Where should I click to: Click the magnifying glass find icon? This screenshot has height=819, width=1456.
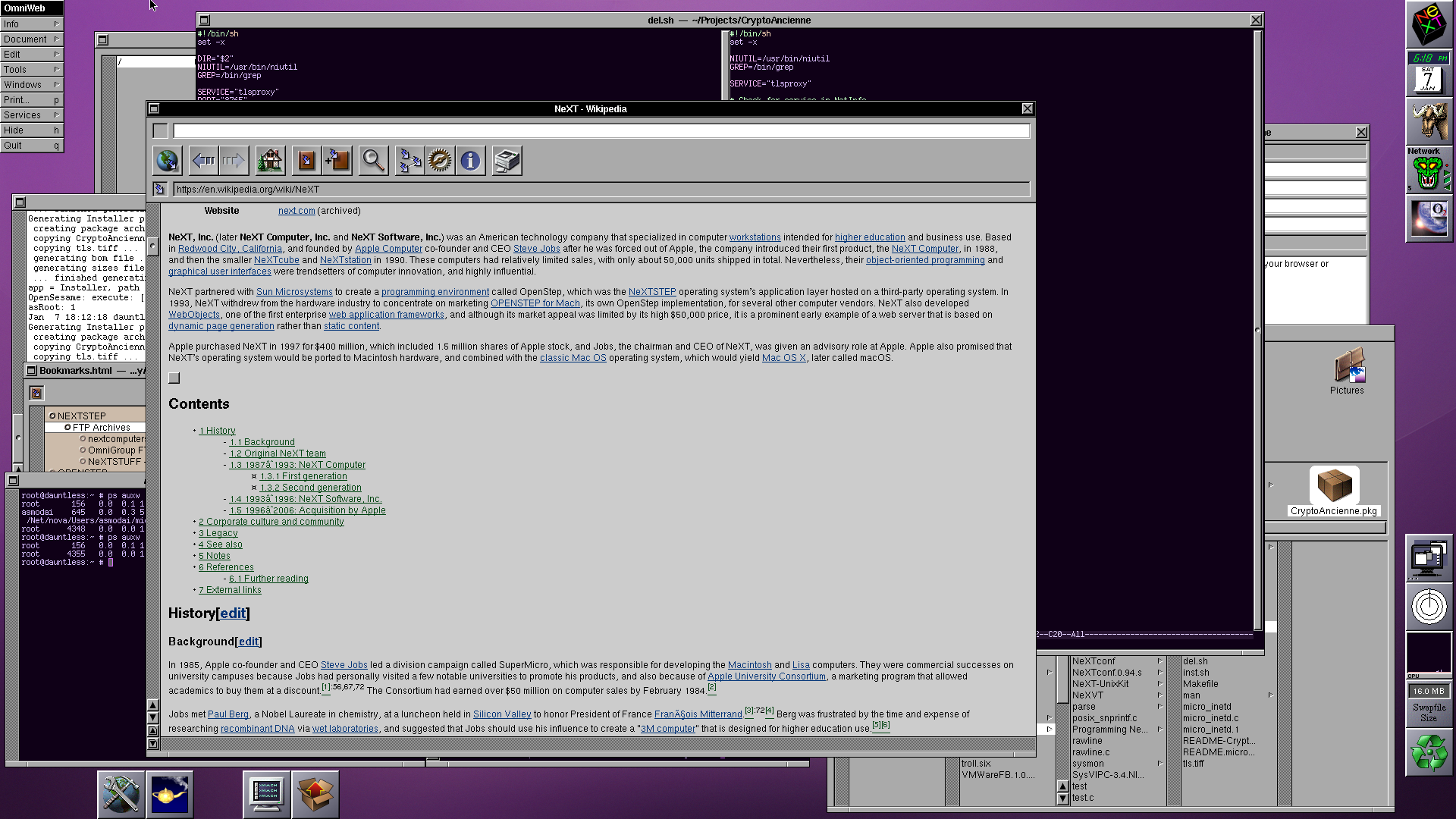[373, 161]
